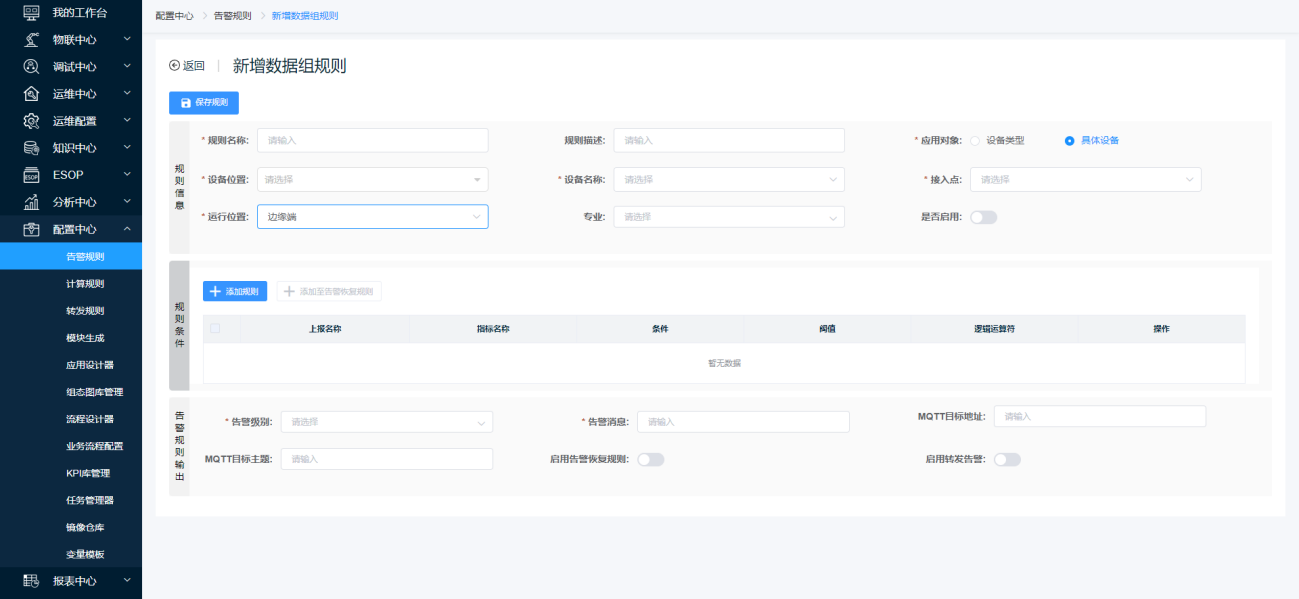The width and height of the screenshot is (1299, 599).
Task: Click the 分析中心 chart icon
Action: coord(31,202)
